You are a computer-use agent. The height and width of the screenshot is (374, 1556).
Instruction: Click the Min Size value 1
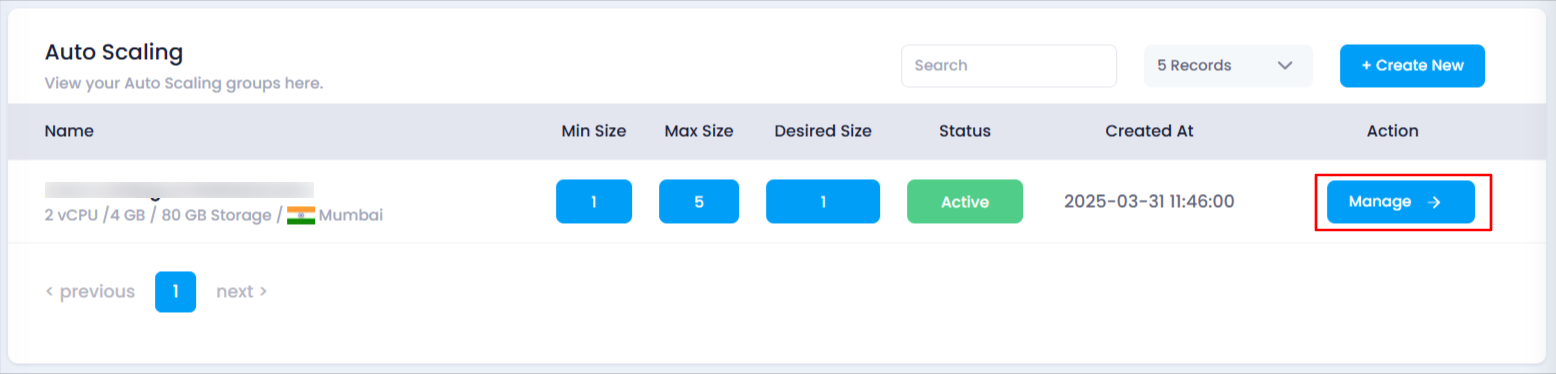pyautogui.click(x=594, y=202)
